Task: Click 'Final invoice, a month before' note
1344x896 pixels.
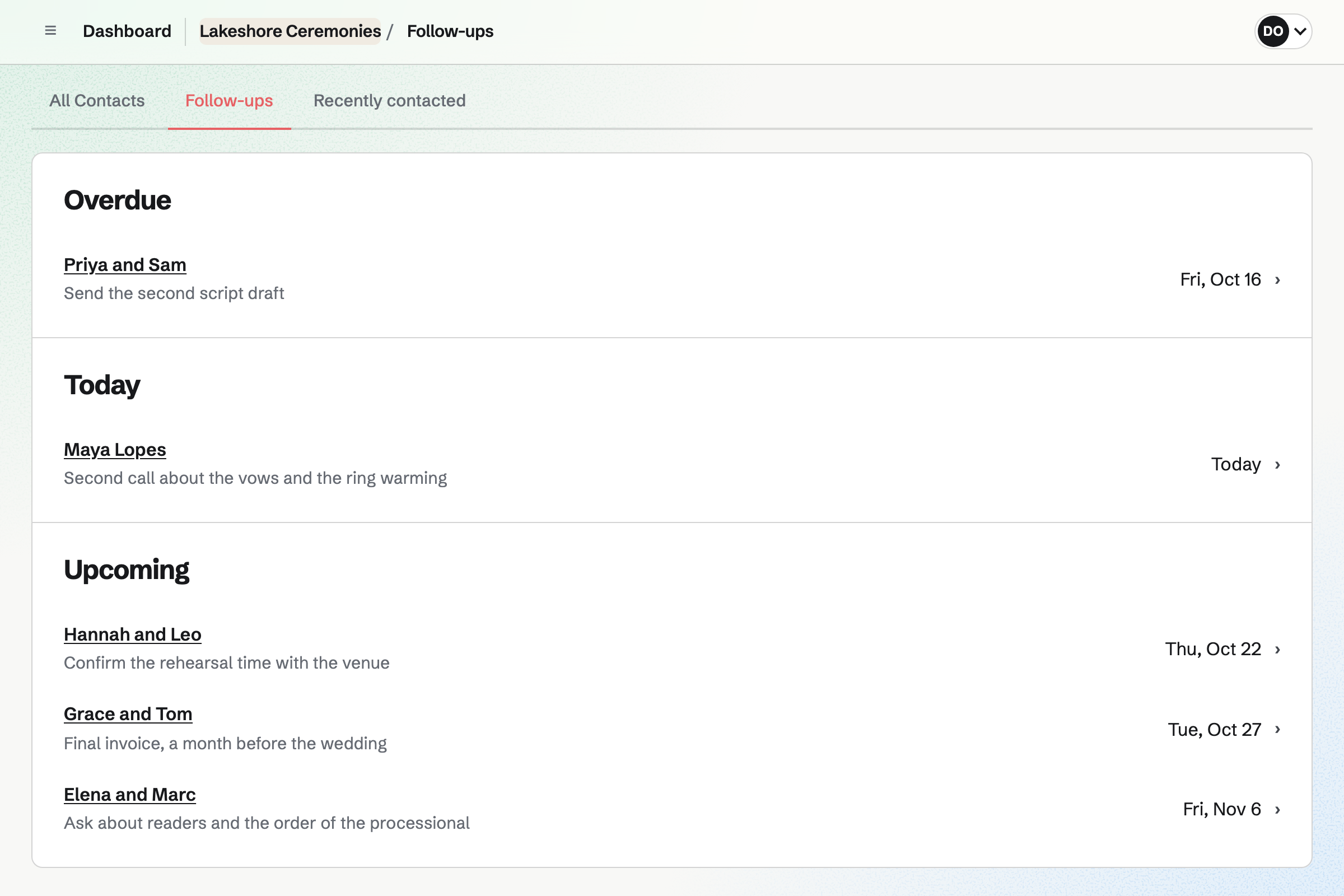Action: (x=225, y=744)
